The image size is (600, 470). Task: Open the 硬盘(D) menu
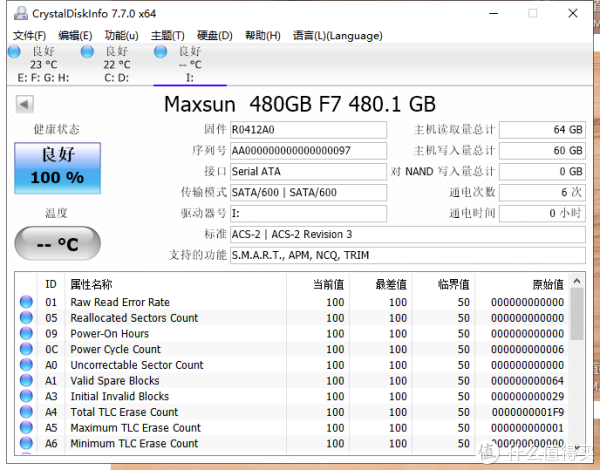tap(215, 36)
